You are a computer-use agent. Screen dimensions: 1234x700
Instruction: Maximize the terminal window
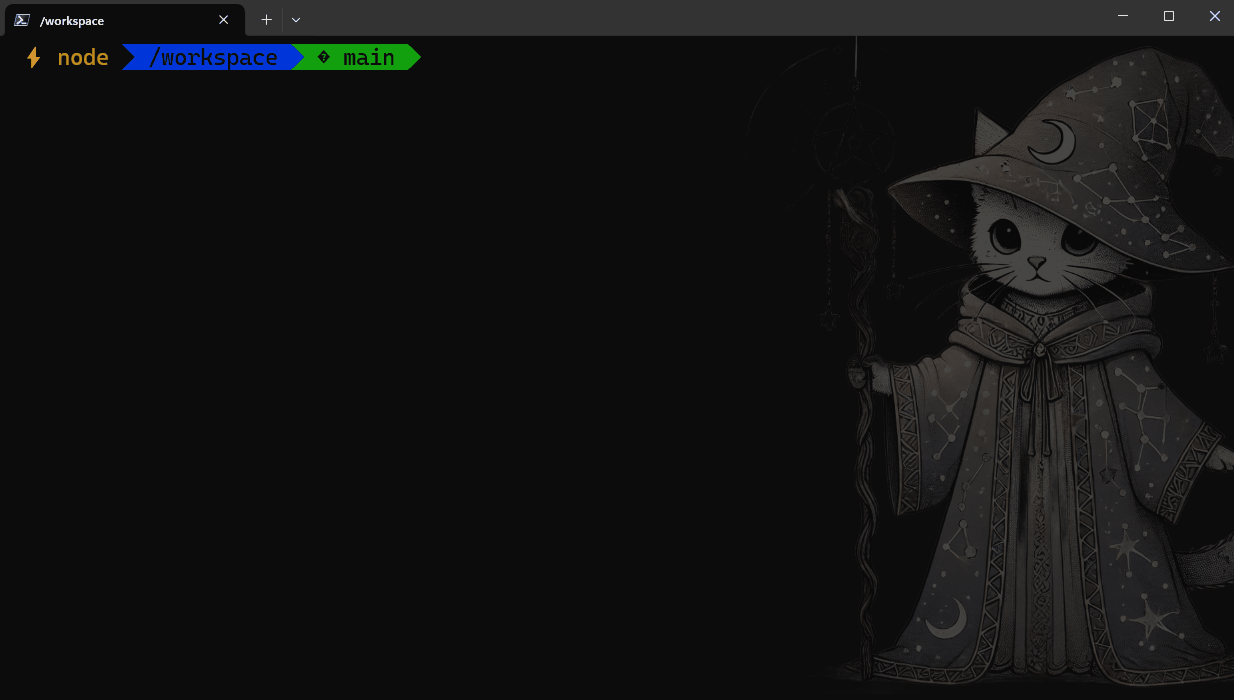point(1169,16)
